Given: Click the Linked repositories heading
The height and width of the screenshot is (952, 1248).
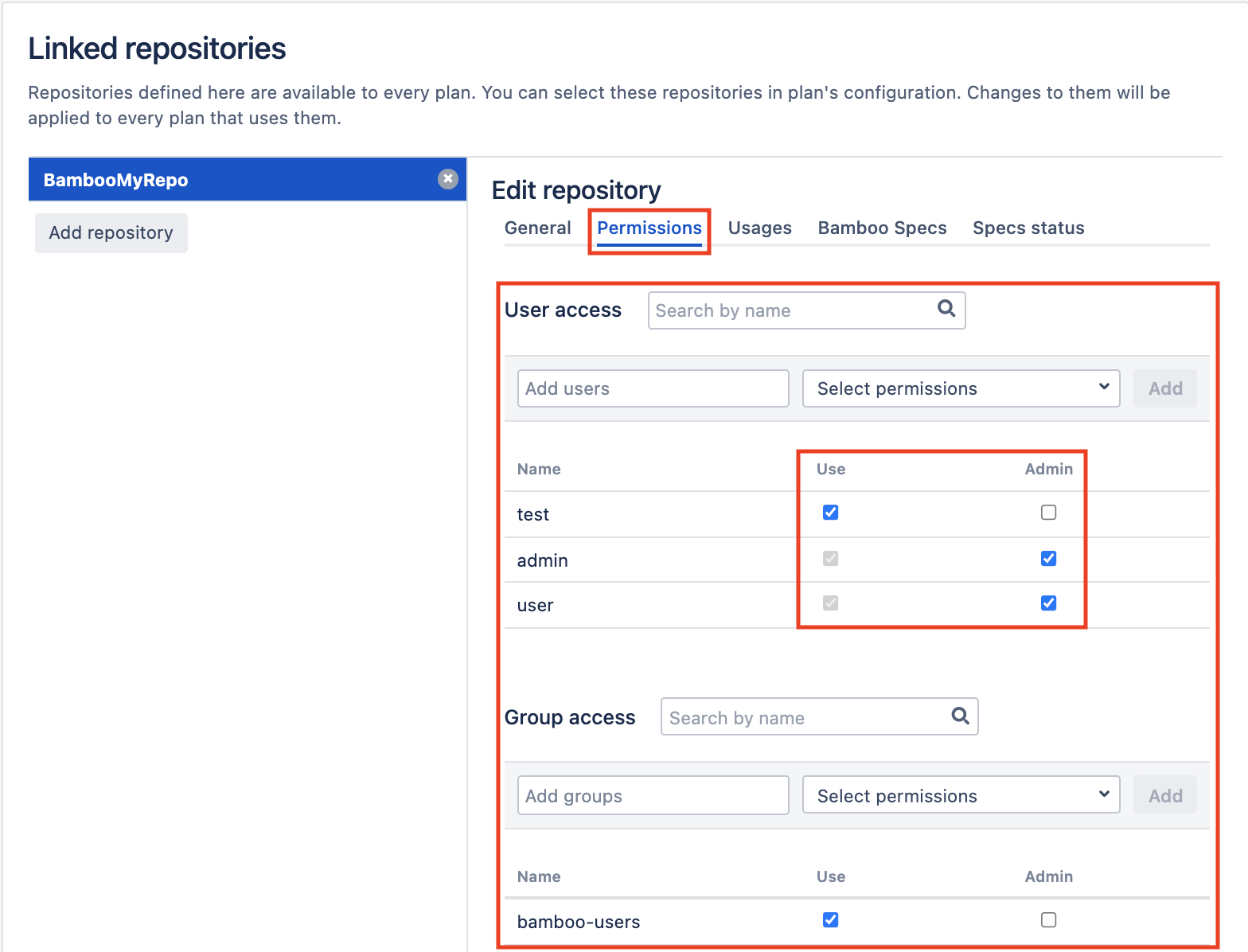Looking at the screenshot, I should [x=157, y=49].
